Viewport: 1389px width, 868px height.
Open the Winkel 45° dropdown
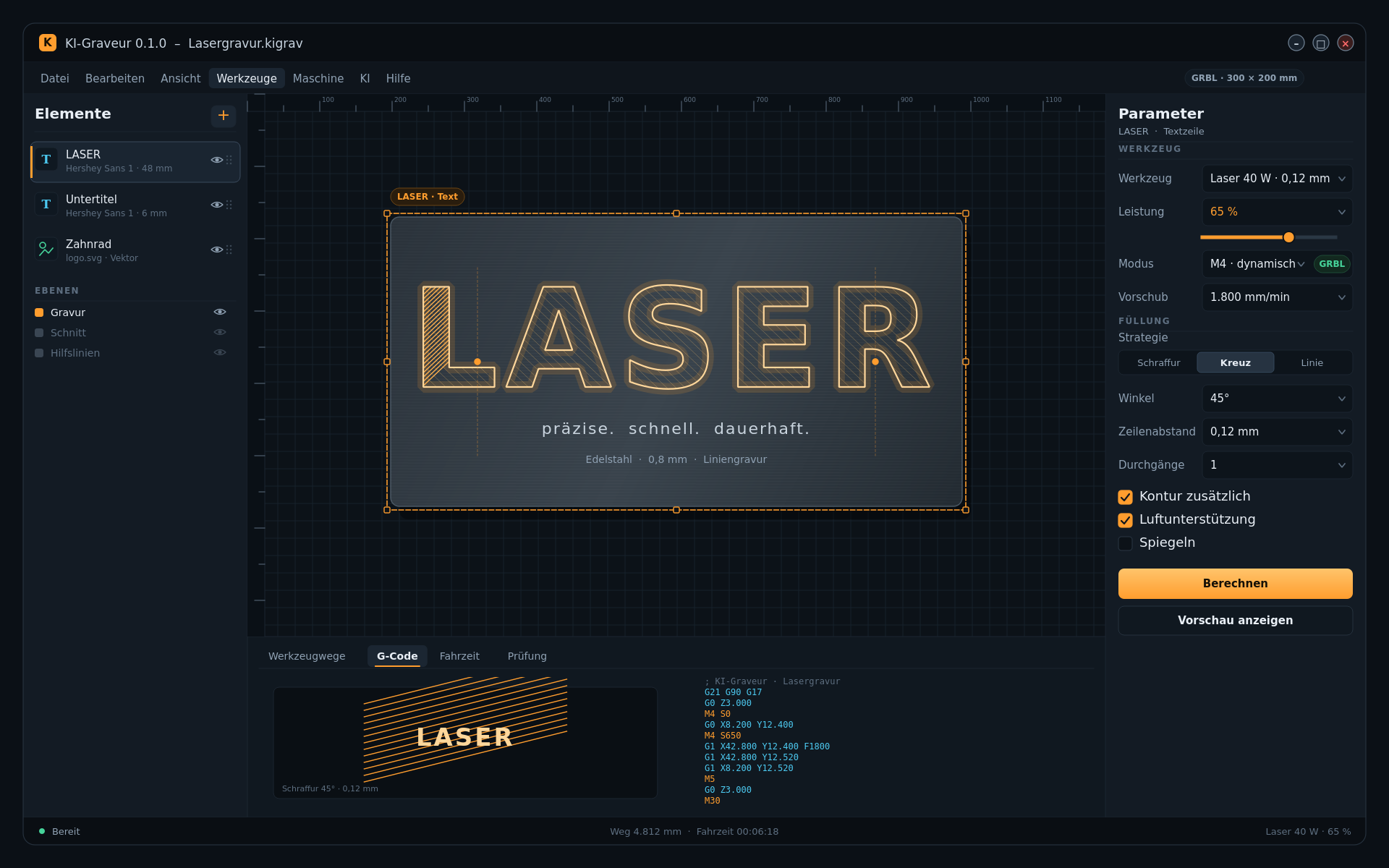coord(1277,399)
